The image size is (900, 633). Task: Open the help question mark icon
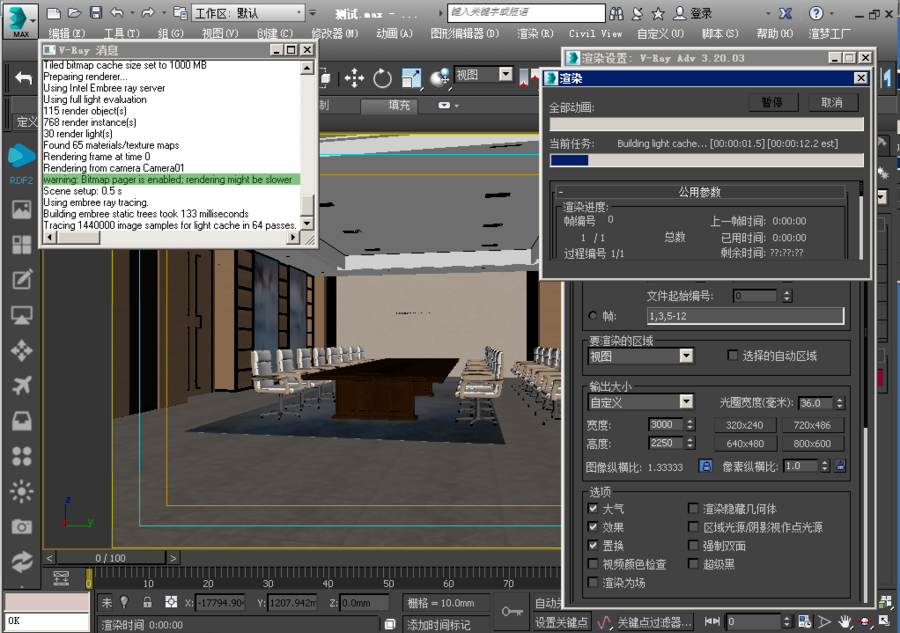[816, 13]
